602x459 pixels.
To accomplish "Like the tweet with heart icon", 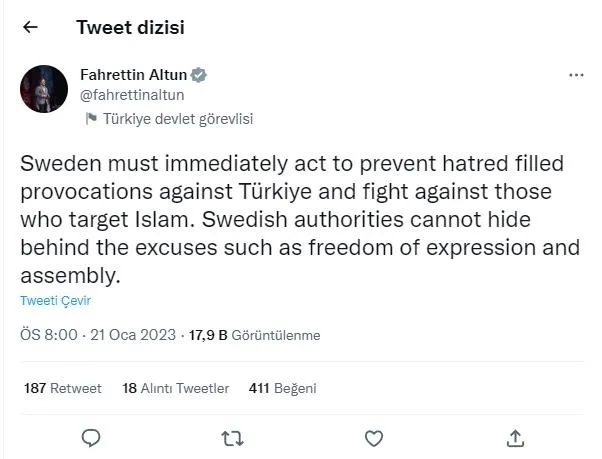I will (x=374, y=437).
